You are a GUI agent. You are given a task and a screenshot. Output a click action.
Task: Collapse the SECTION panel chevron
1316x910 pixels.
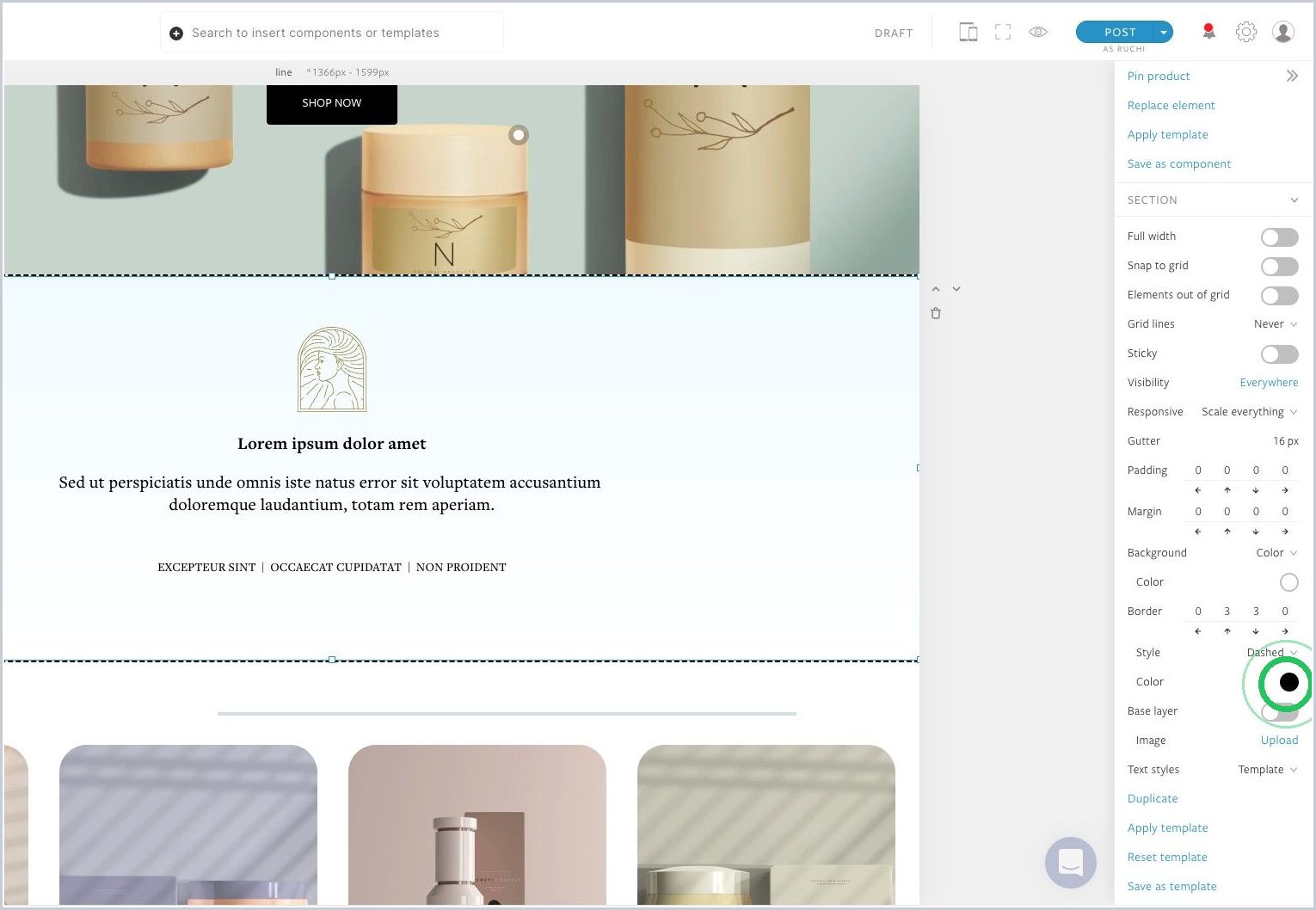tap(1294, 200)
